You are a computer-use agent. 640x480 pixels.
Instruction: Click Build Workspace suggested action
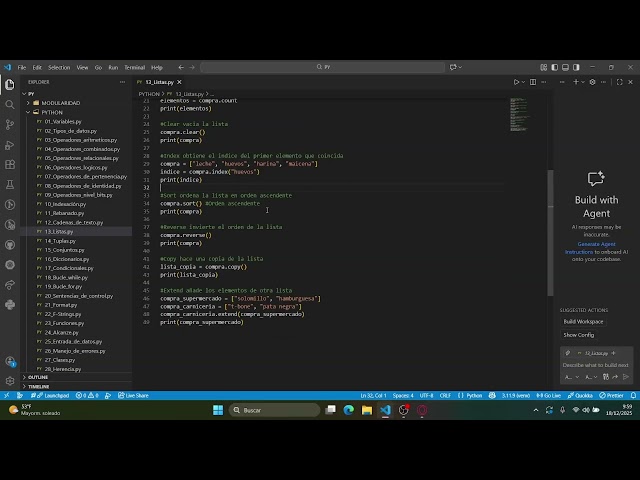pyautogui.click(x=583, y=322)
